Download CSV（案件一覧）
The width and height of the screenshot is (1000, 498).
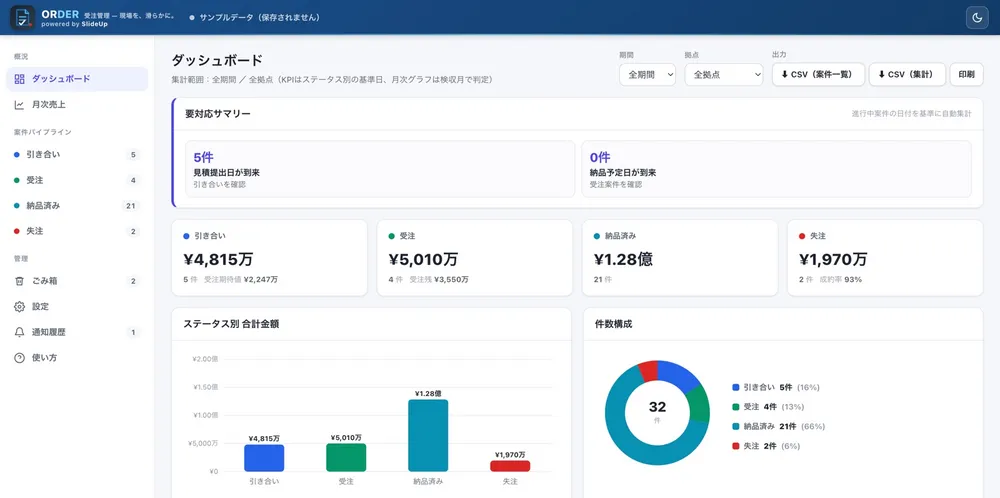tap(818, 75)
